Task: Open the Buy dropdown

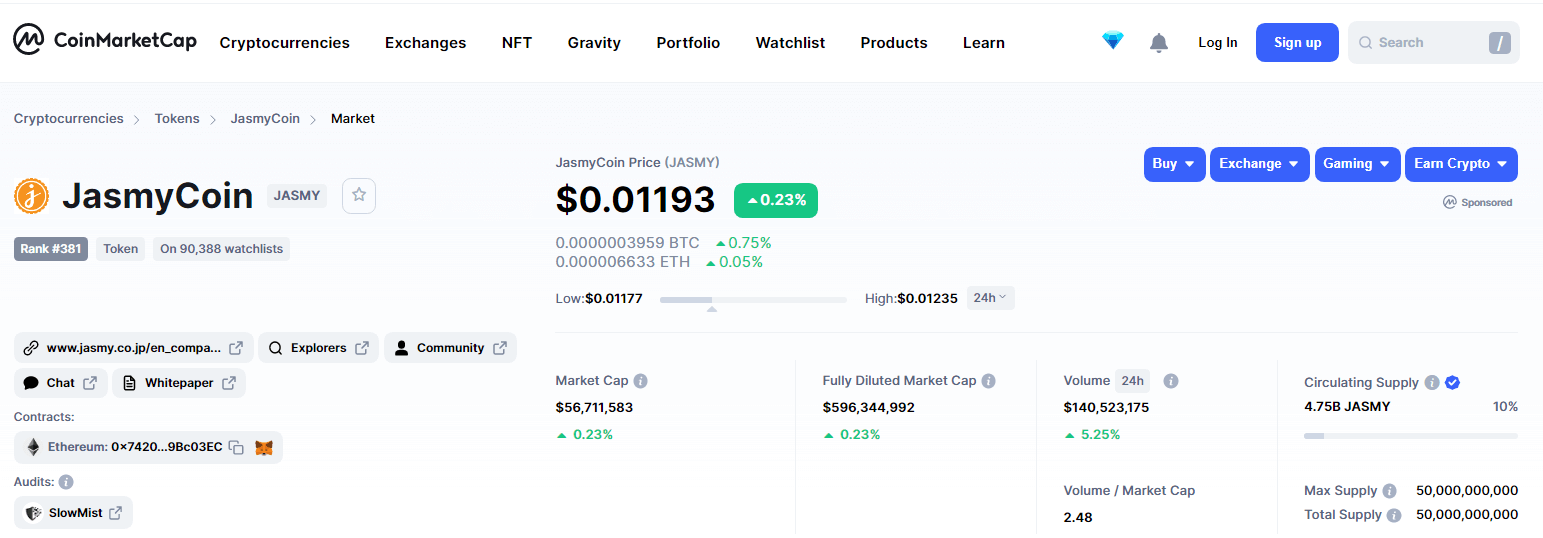Action: [x=1174, y=164]
